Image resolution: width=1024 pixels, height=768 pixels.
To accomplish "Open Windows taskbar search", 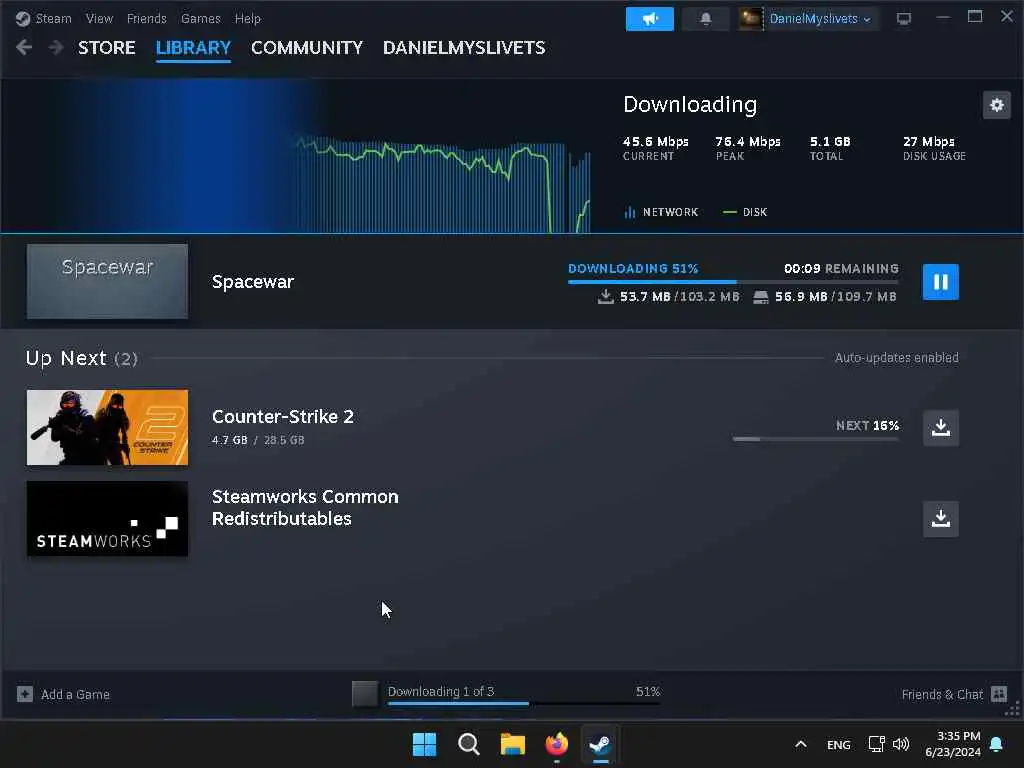I will pos(468,744).
